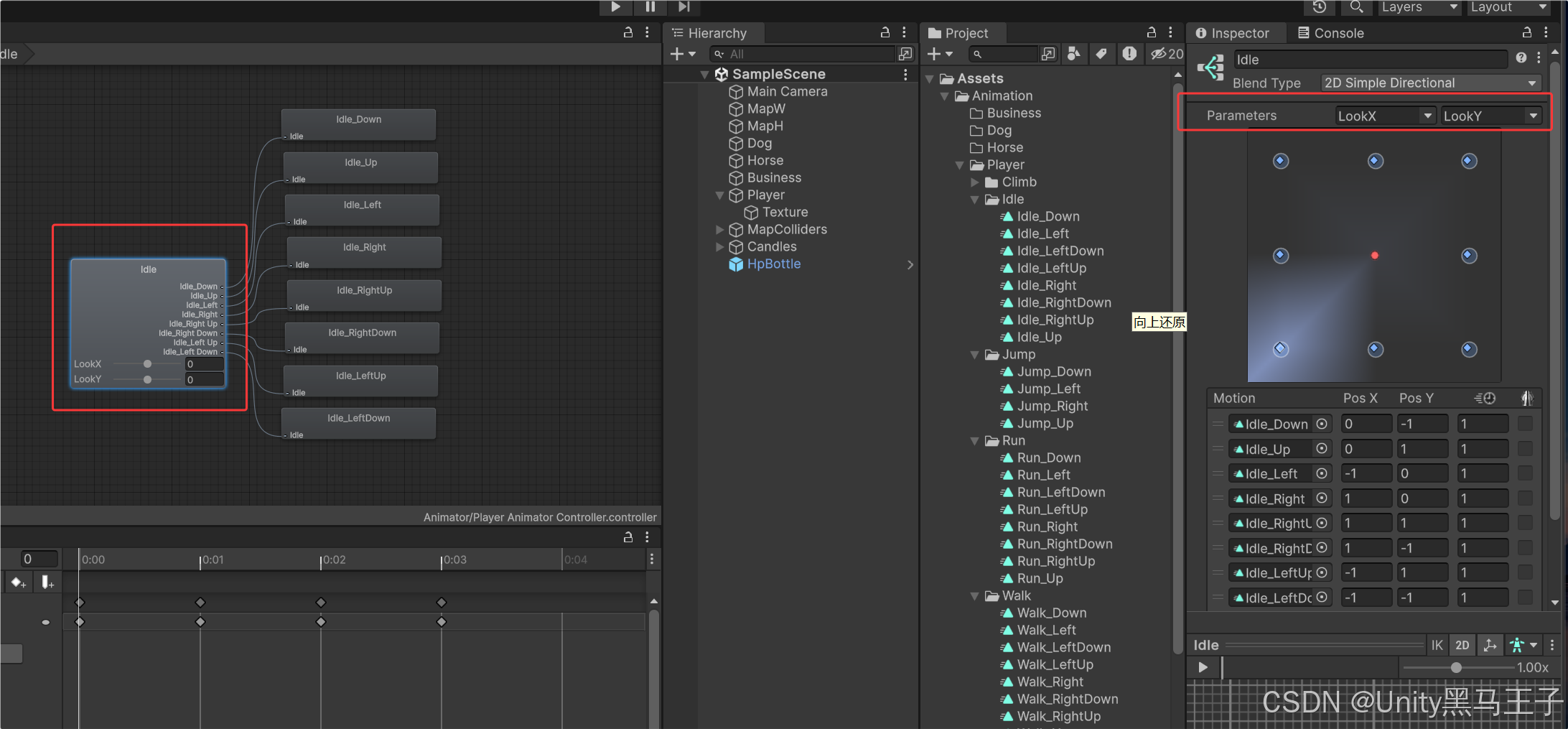Open the Hierarchy create plus dropdown
The width and height of the screenshot is (1568, 729).
[683, 54]
